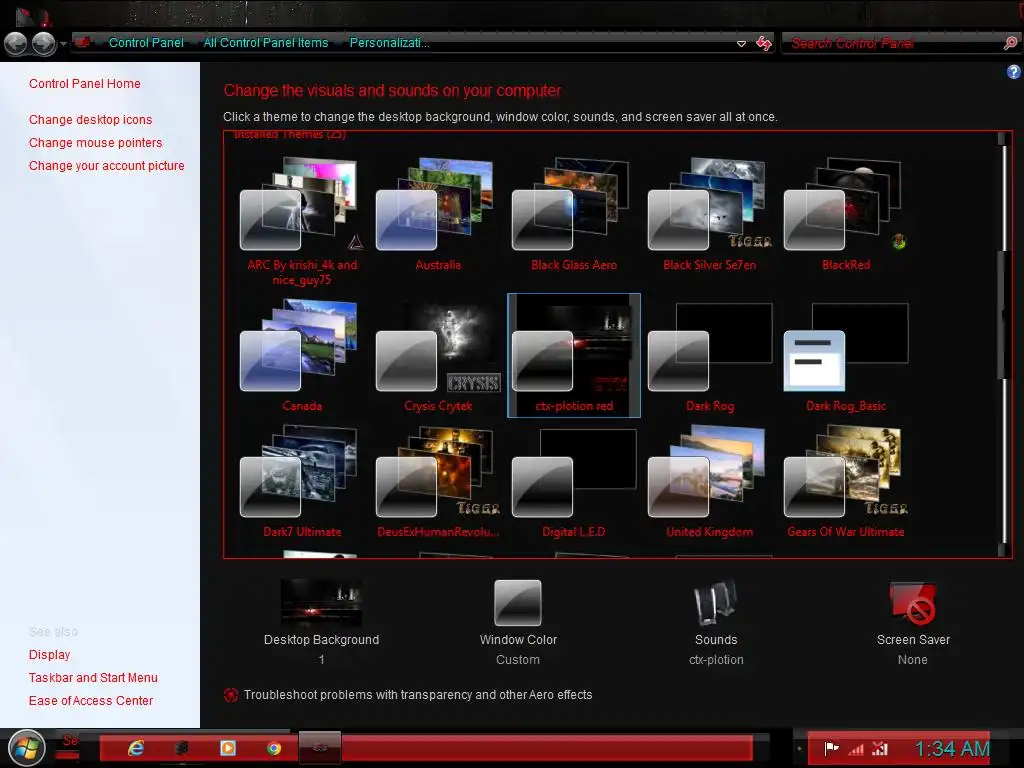Navigate to All Control Panel Items breadcrumb
Viewport: 1024px width, 768px height.
pyautogui.click(x=266, y=42)
